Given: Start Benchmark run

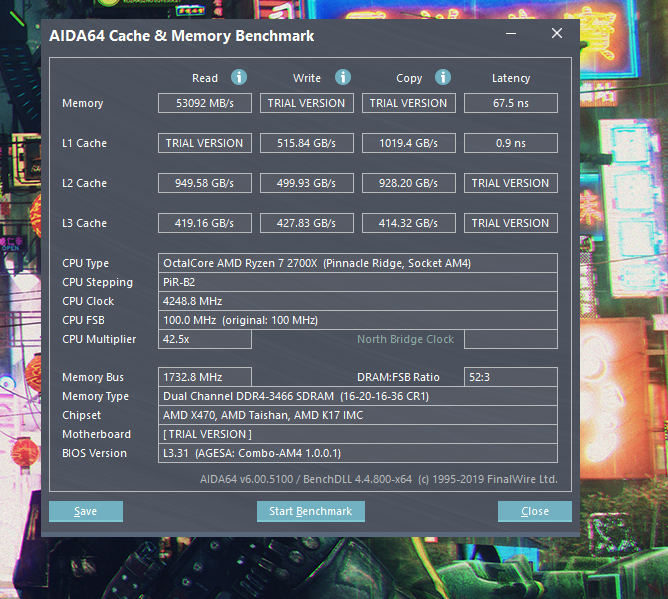Looking at the screenshot, I should [x=311, y=511].
